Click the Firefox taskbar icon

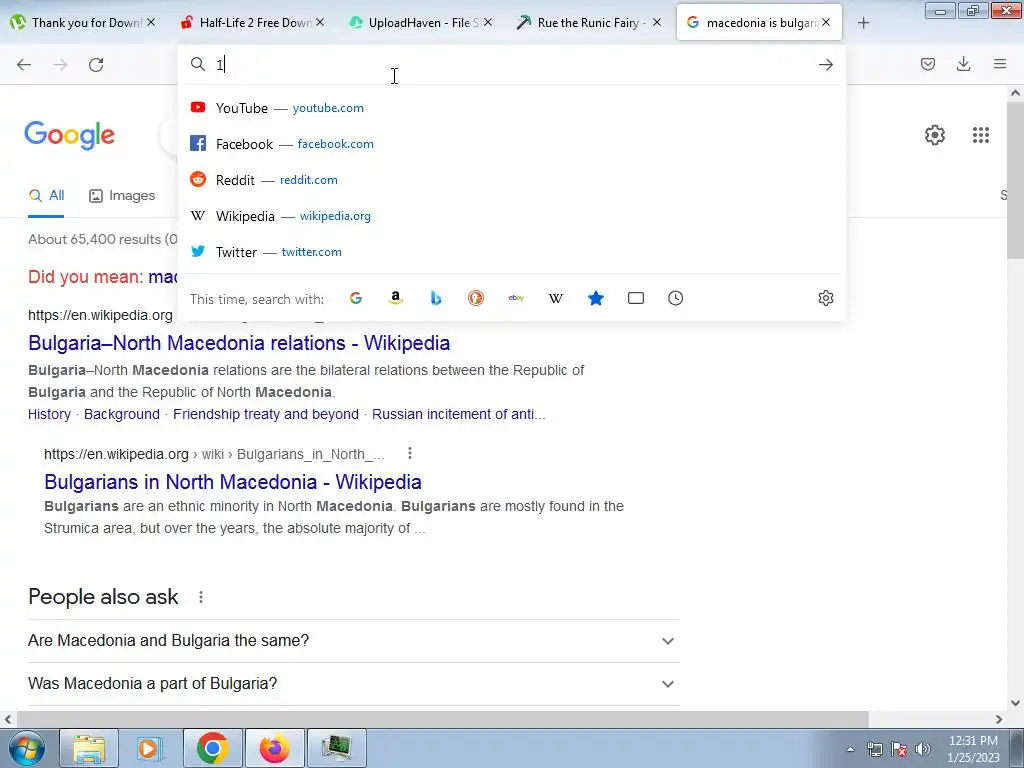click(274, 748)
